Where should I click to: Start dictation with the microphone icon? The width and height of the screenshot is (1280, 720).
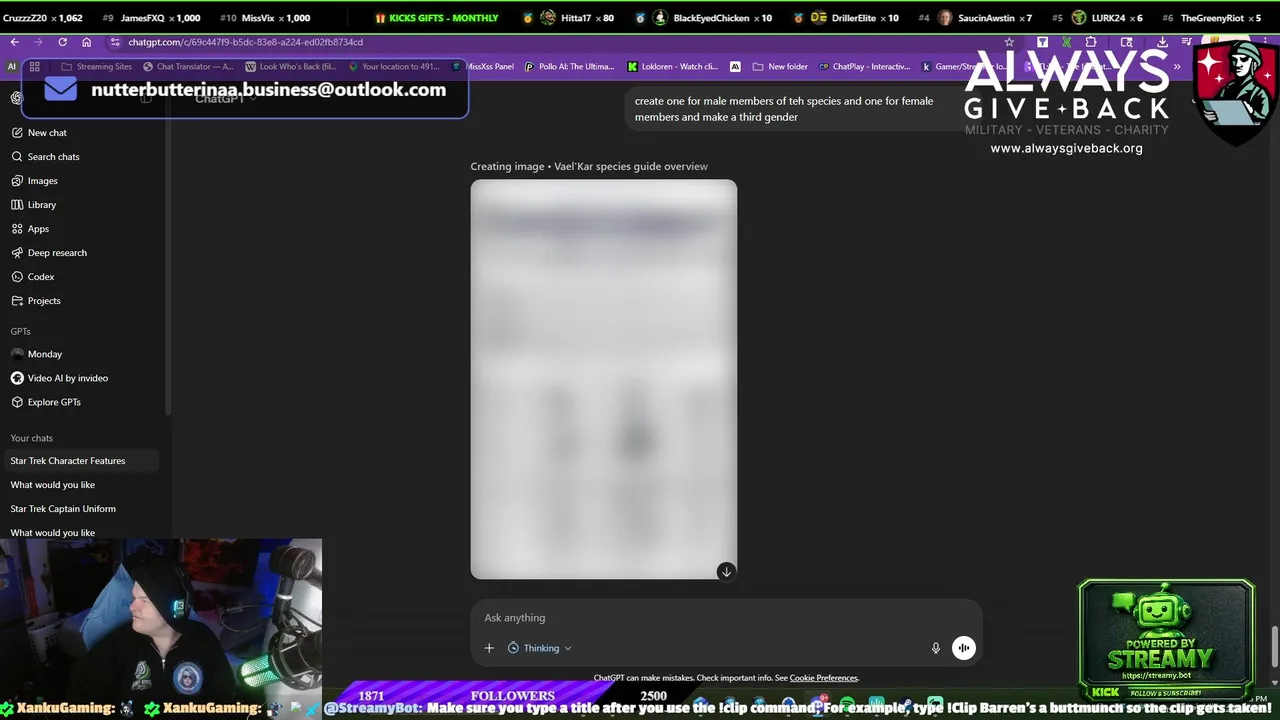(936, 648)
